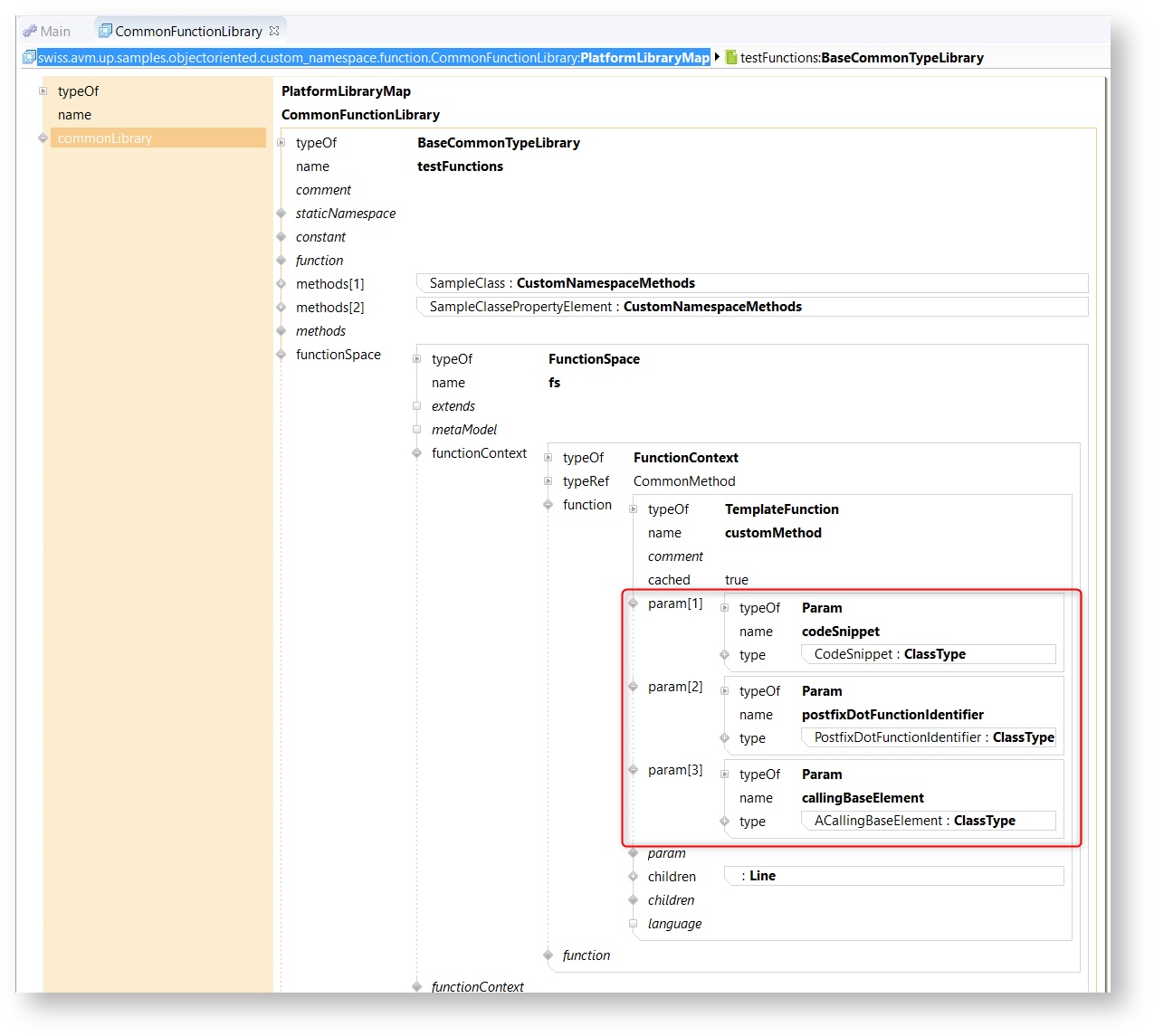Click the CodeSnippet : ClassType type field
The width and height of the screenshot is (1154, 1036).
click(928, 654)
